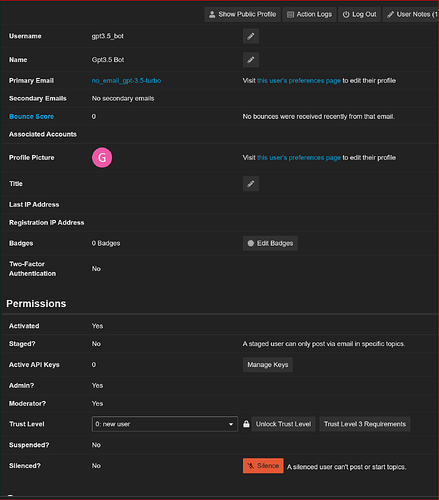Click the pencil icon in the Title row
The width and height of the screenshot is (439, 500).
[251, 184]
